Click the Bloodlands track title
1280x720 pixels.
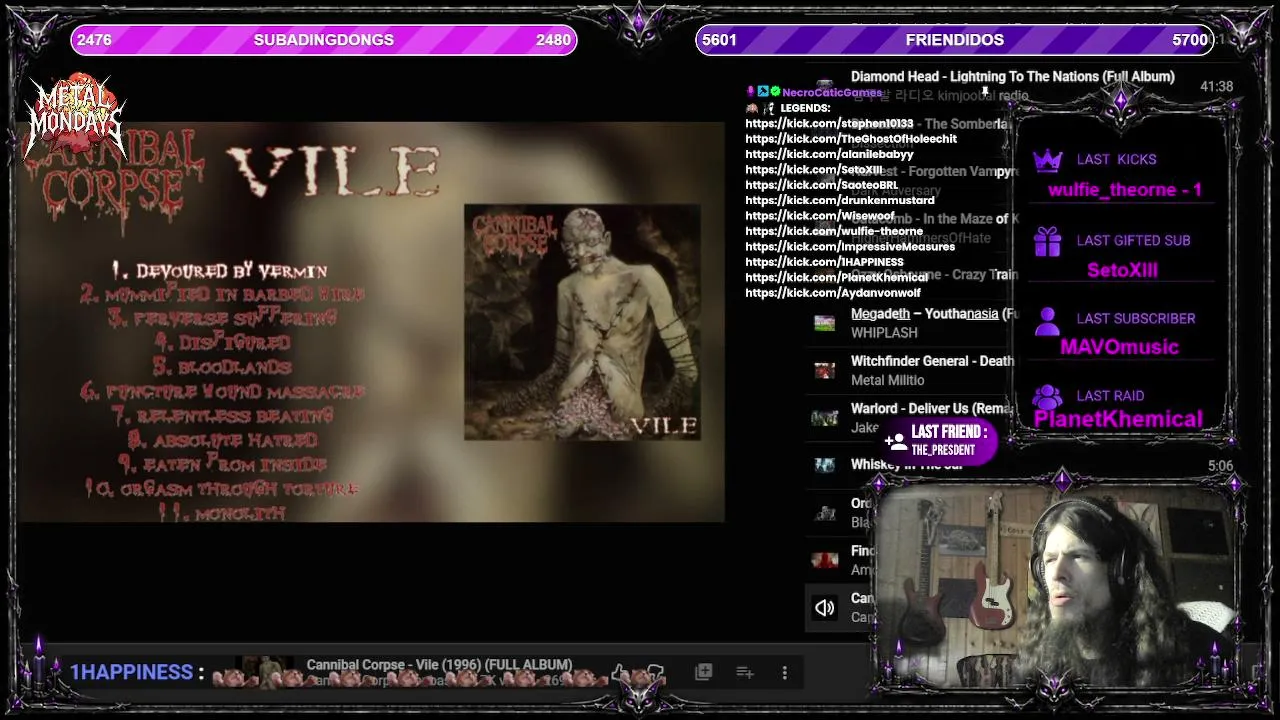coord(222,368)
